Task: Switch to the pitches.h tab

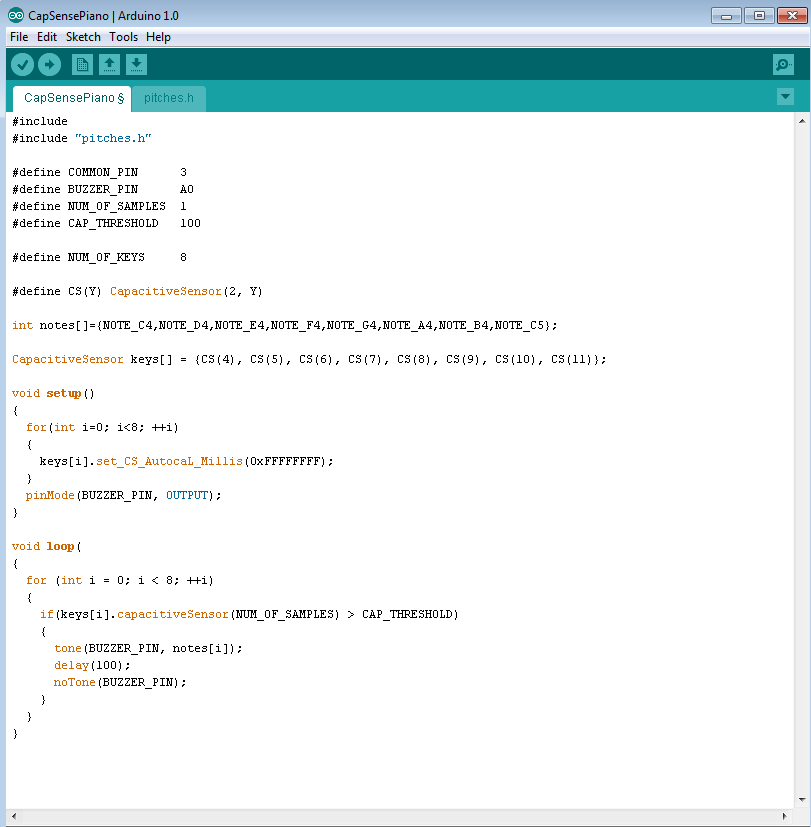Action: pyautogui.click(x=169, y=98)
